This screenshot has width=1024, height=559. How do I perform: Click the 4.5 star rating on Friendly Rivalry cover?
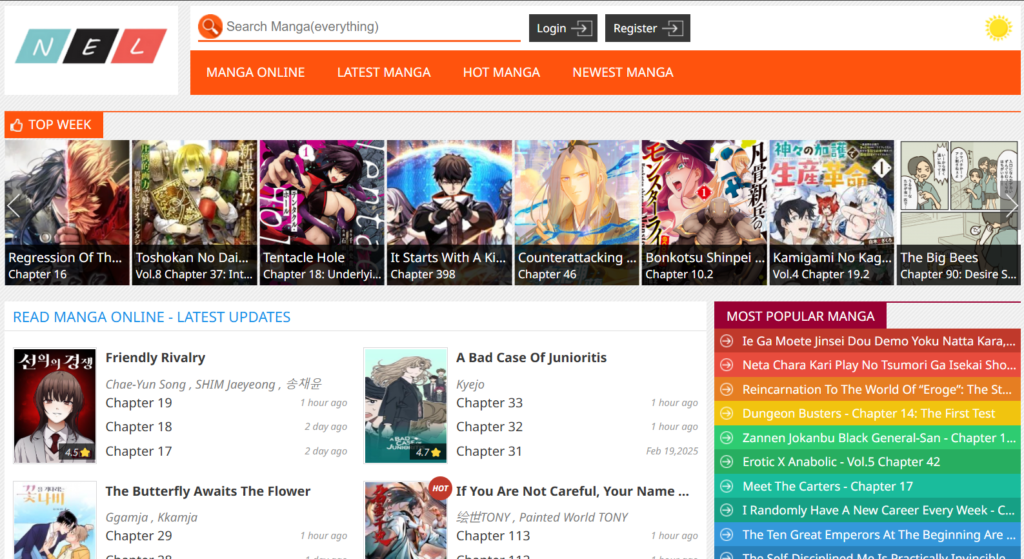click(x=77, y=452)
